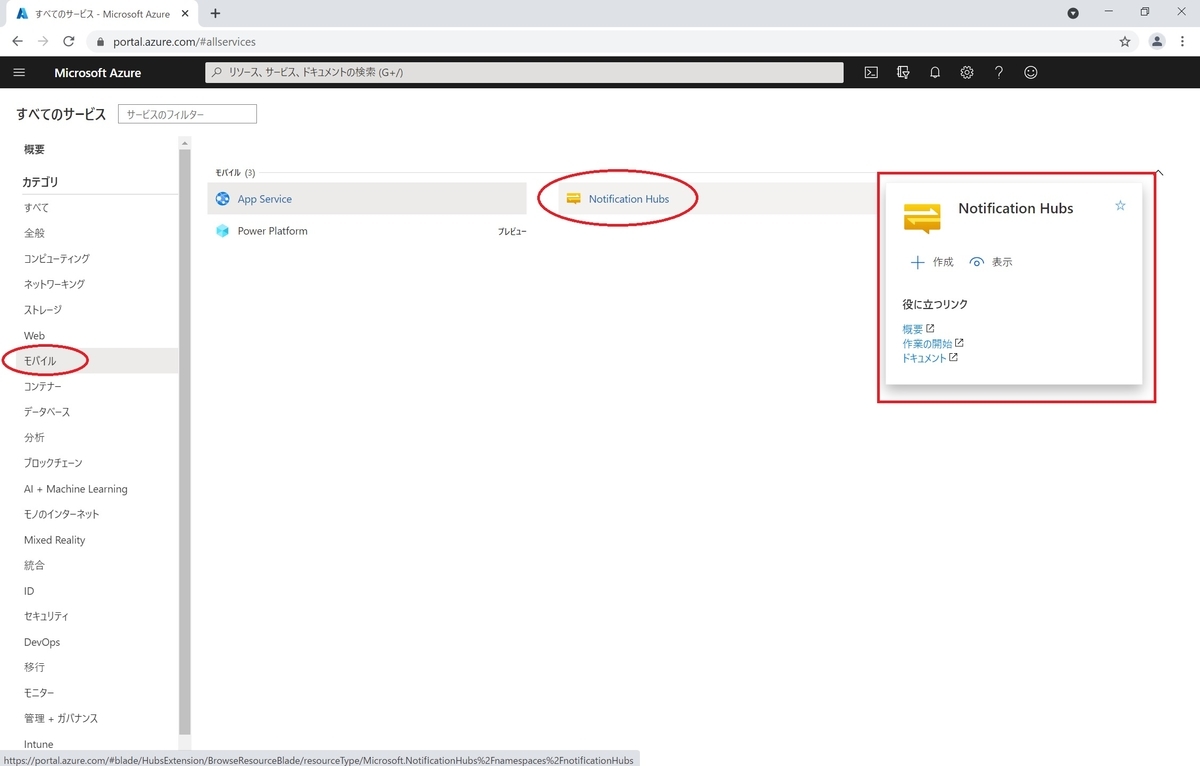The image size is (1200, 766).
Task: Click the category list scrollbar
Action: pyautogui.click(x=184, y=440)
